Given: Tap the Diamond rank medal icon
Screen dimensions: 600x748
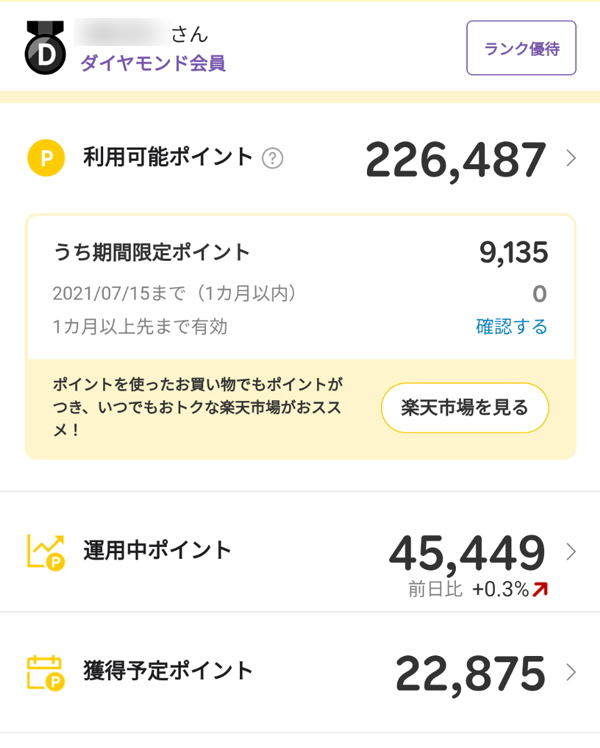Looking at the screenshot, I should (44, 48).
